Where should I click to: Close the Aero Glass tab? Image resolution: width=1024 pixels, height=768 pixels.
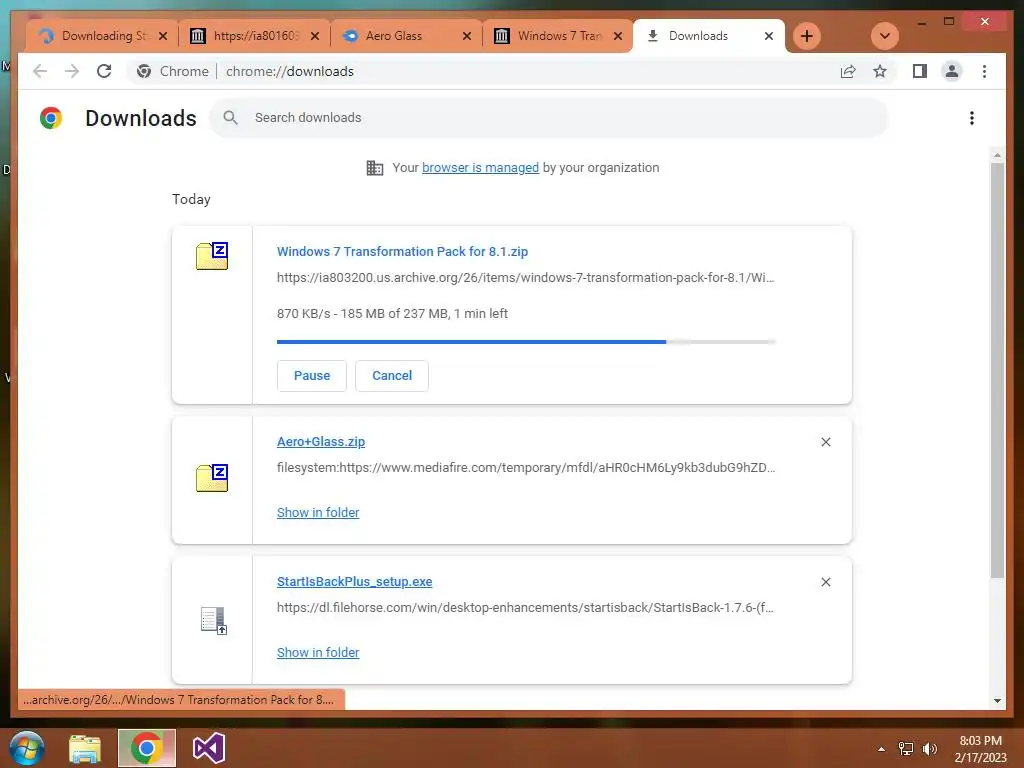(466, 36)
